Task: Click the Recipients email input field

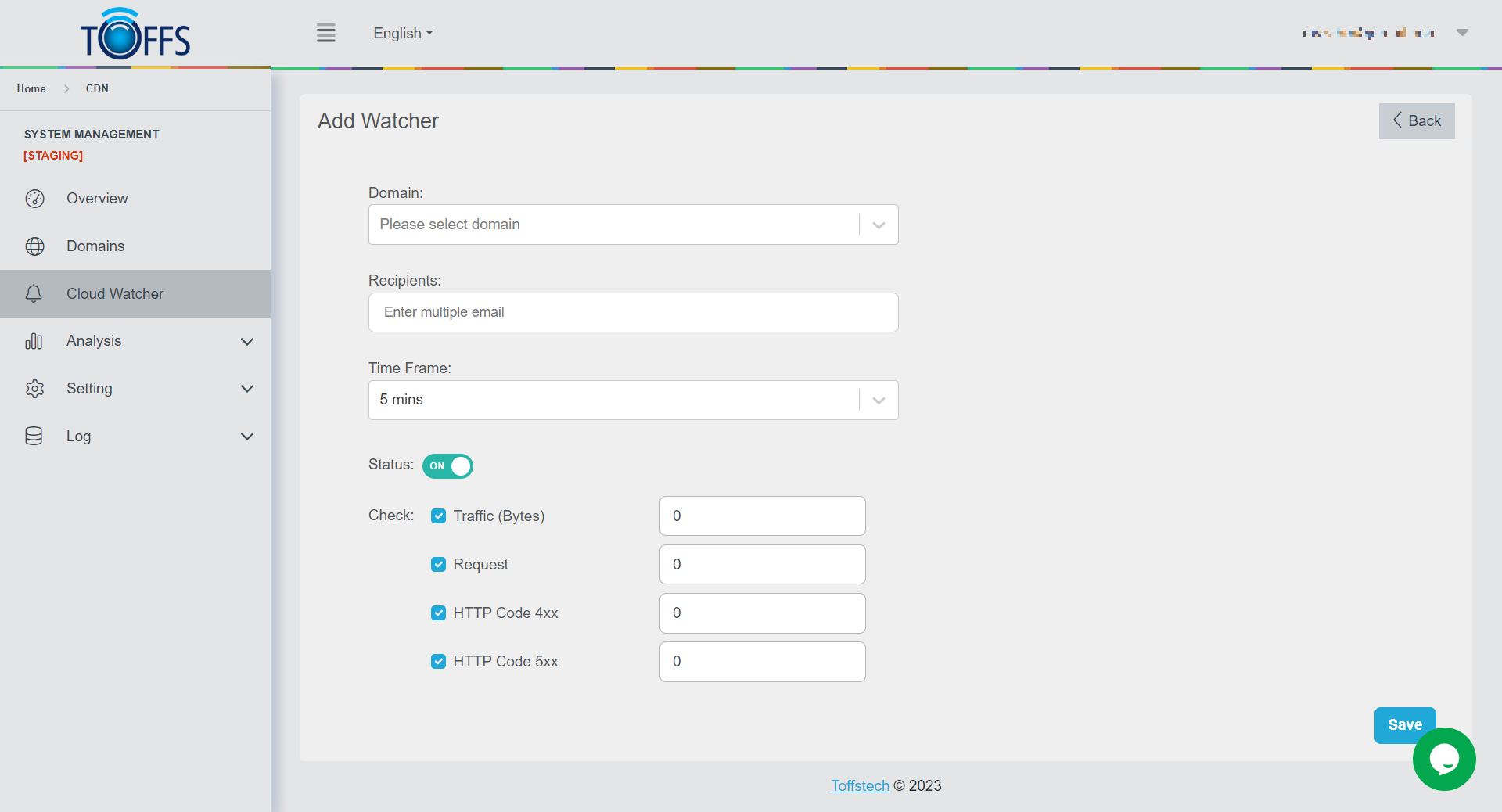Action: click(633, 313)
